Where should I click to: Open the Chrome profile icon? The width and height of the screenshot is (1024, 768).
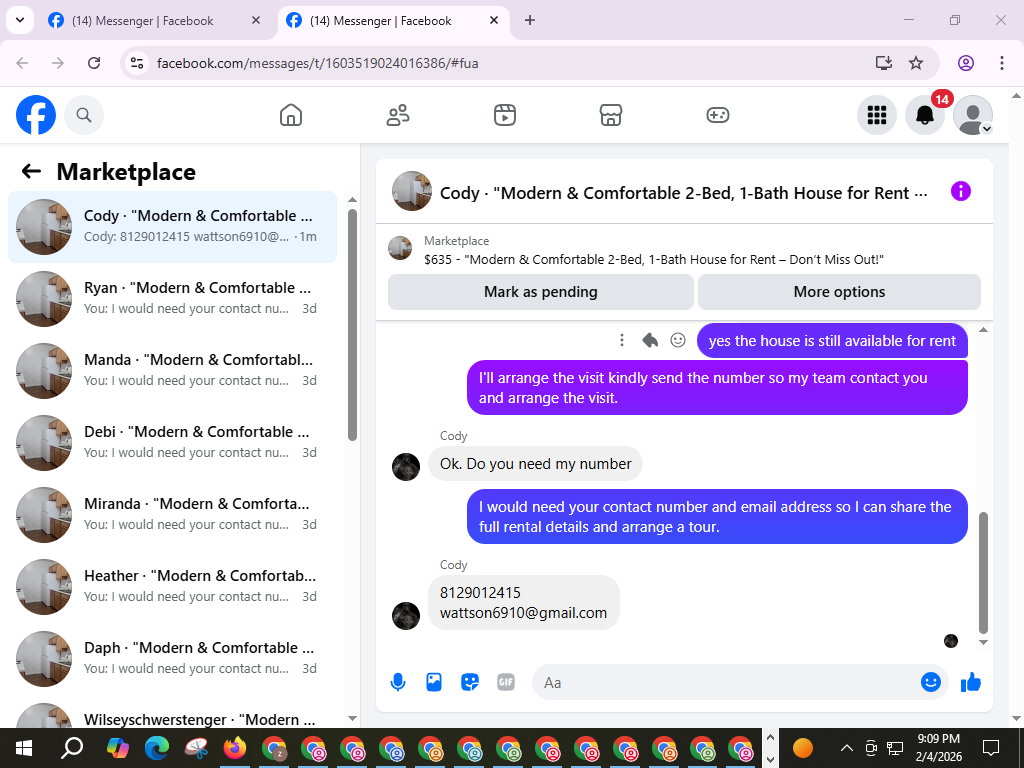[966, 63]
